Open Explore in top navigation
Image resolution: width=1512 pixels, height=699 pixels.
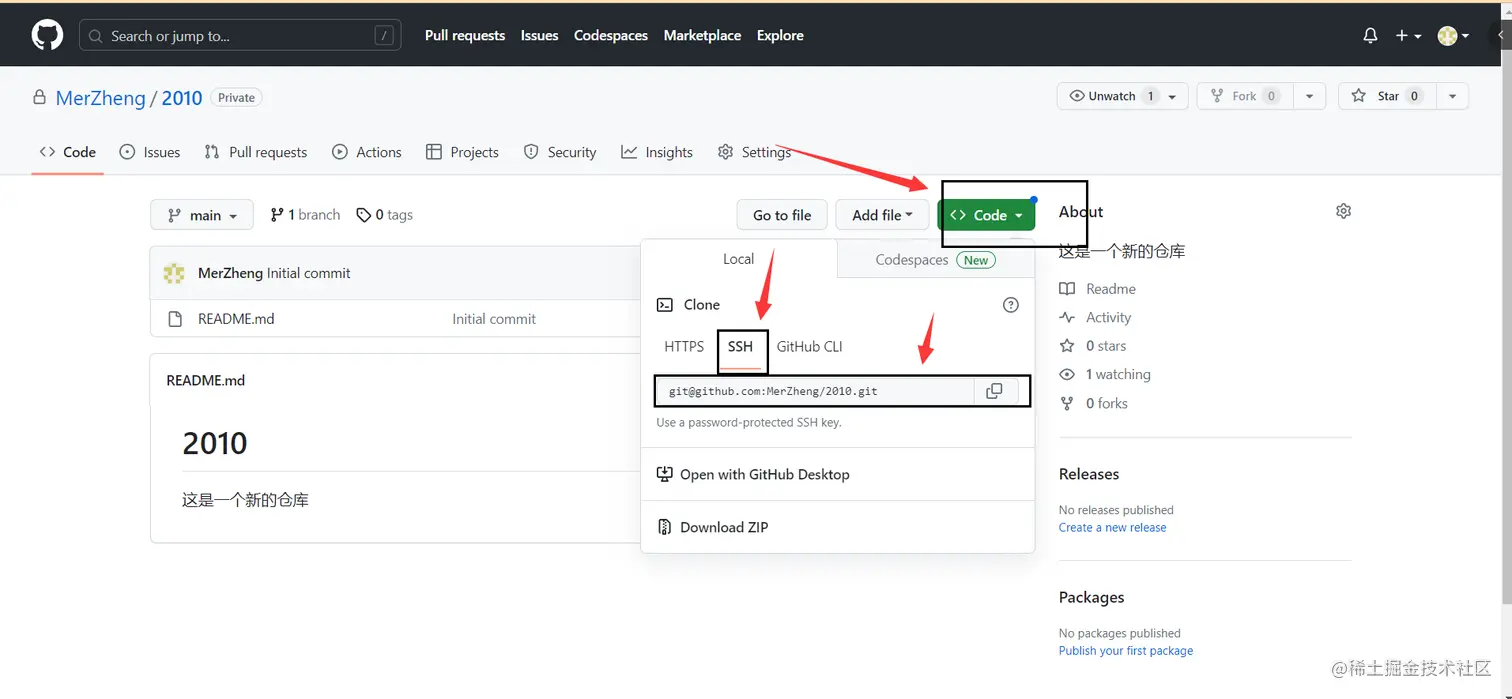tap(780, 35)
